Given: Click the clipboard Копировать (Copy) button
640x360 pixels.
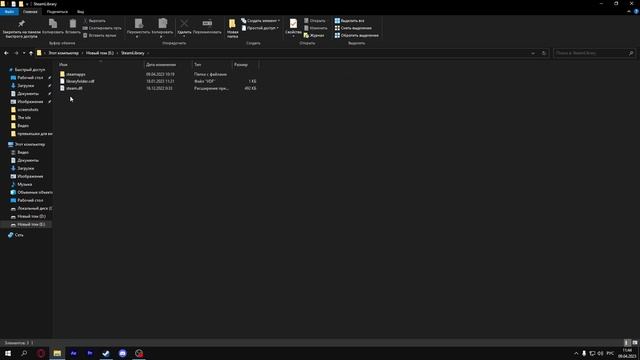Looking at the screenshot, I should tap(53, 27).
